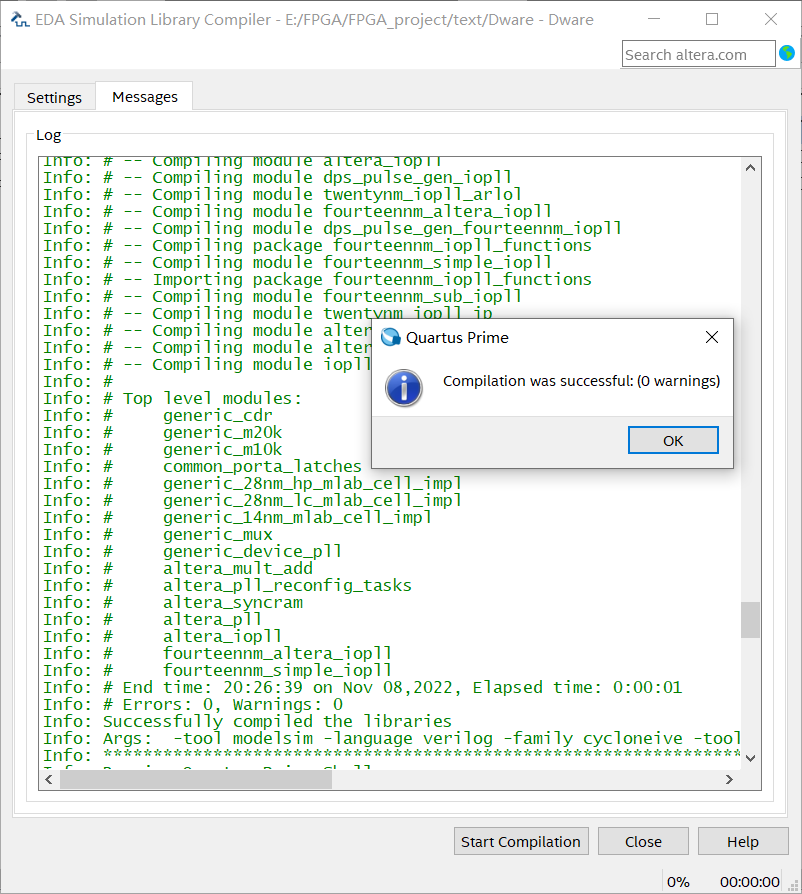Click the EDA Simulation Library Compiler title icon

(x=20, y=19)
